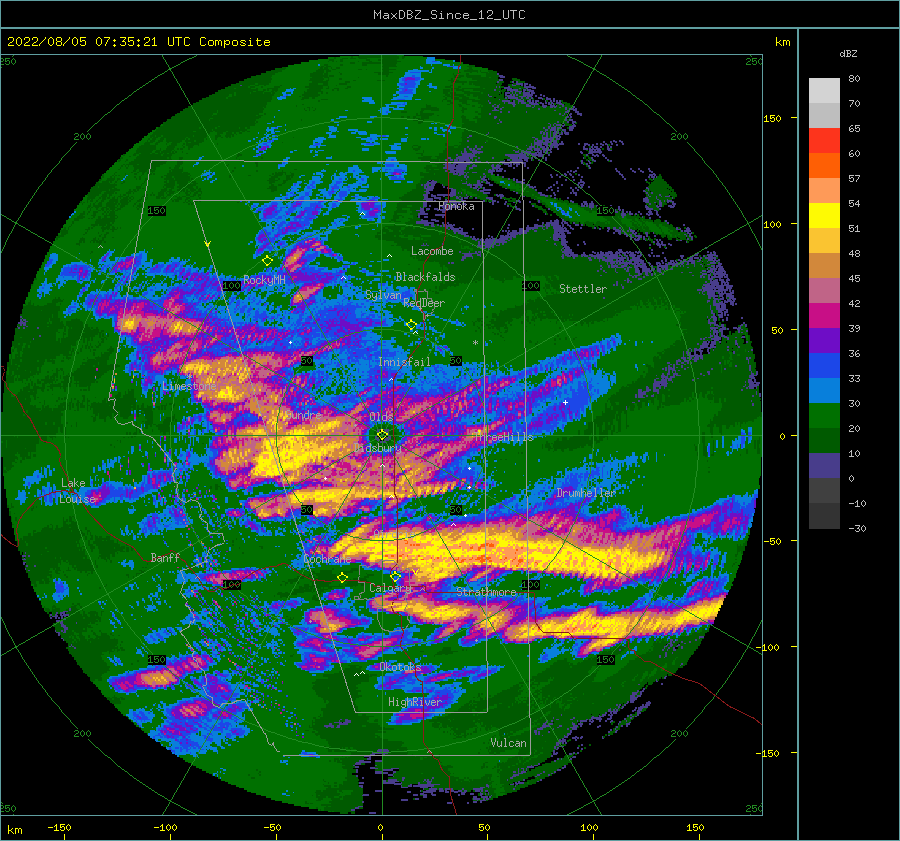Image resolution: width=900 pixels, height=841 pixels.
Task: Click the -150 tick label on the bottom axis
Action: (x=59, y=827)
